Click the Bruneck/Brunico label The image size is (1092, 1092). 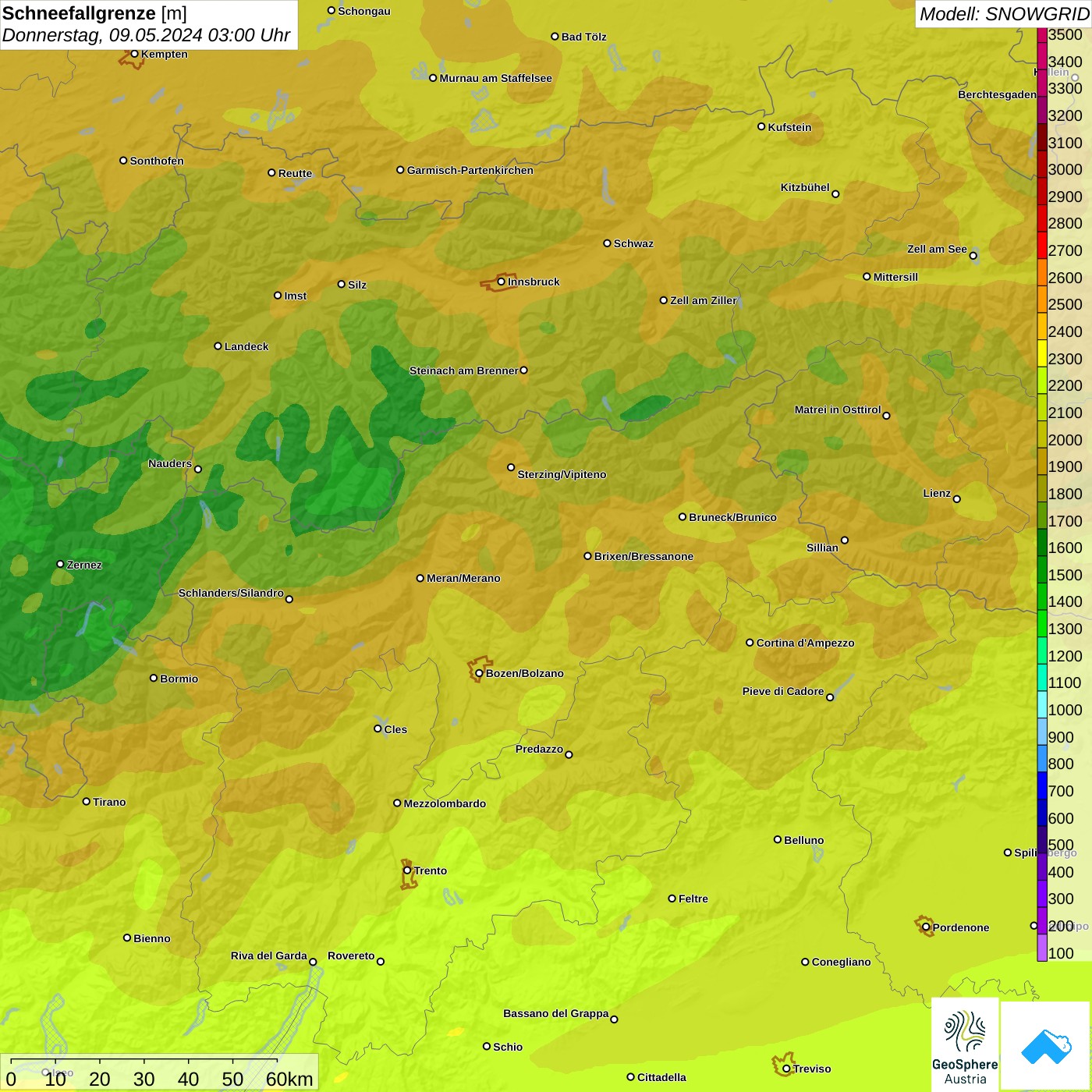coord(732,517)
